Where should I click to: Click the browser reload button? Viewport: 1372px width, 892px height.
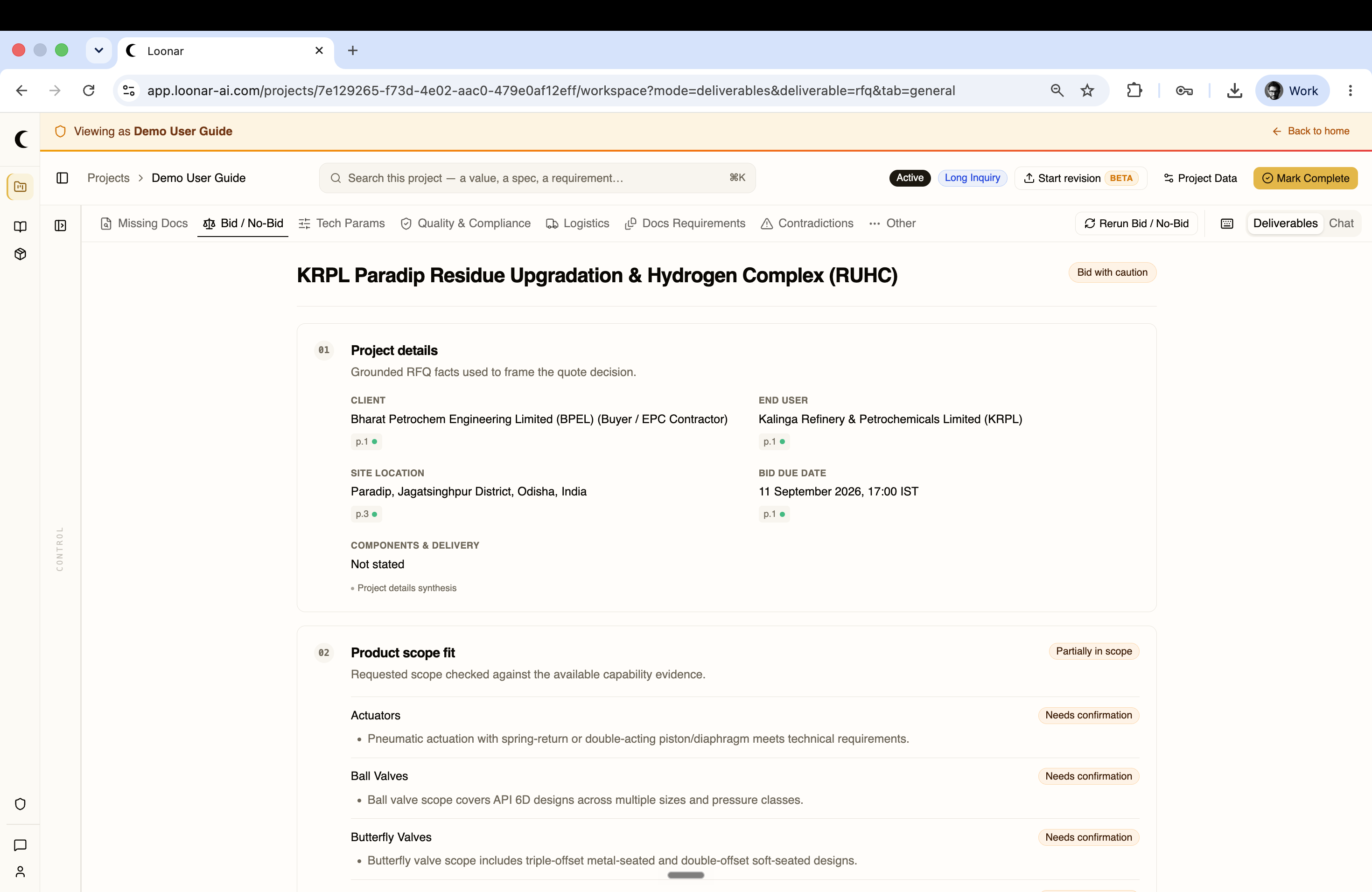89,91
